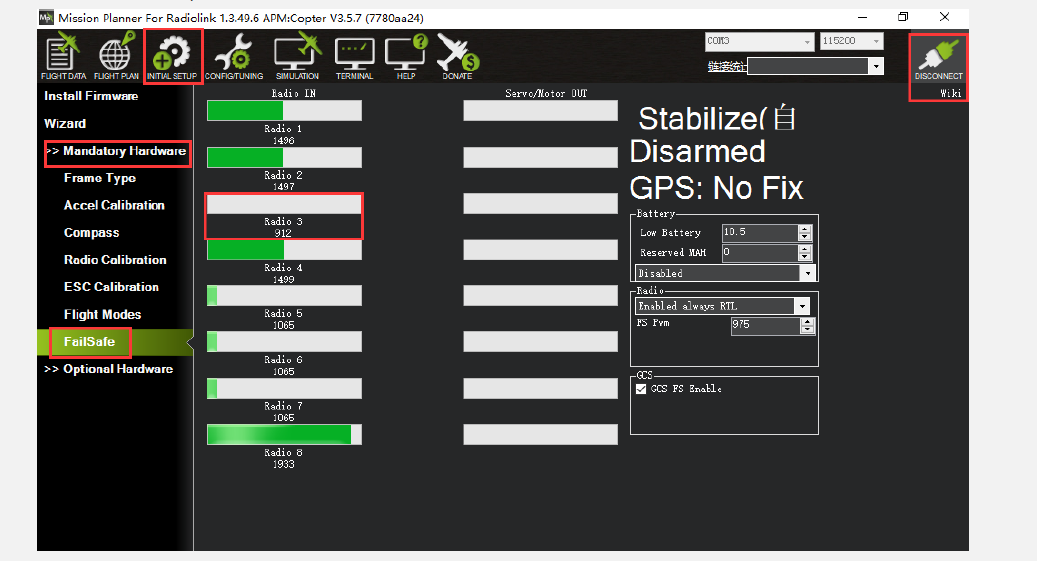The image size is (1037, 561).
Task: Open ESC Calibration page
Action: tap(111, 287)
